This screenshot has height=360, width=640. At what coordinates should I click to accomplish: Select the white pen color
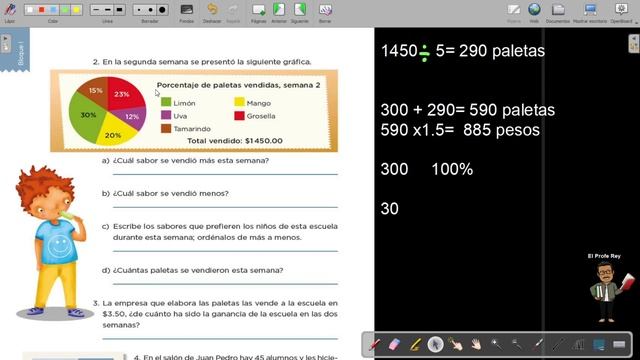coord(29,10)
